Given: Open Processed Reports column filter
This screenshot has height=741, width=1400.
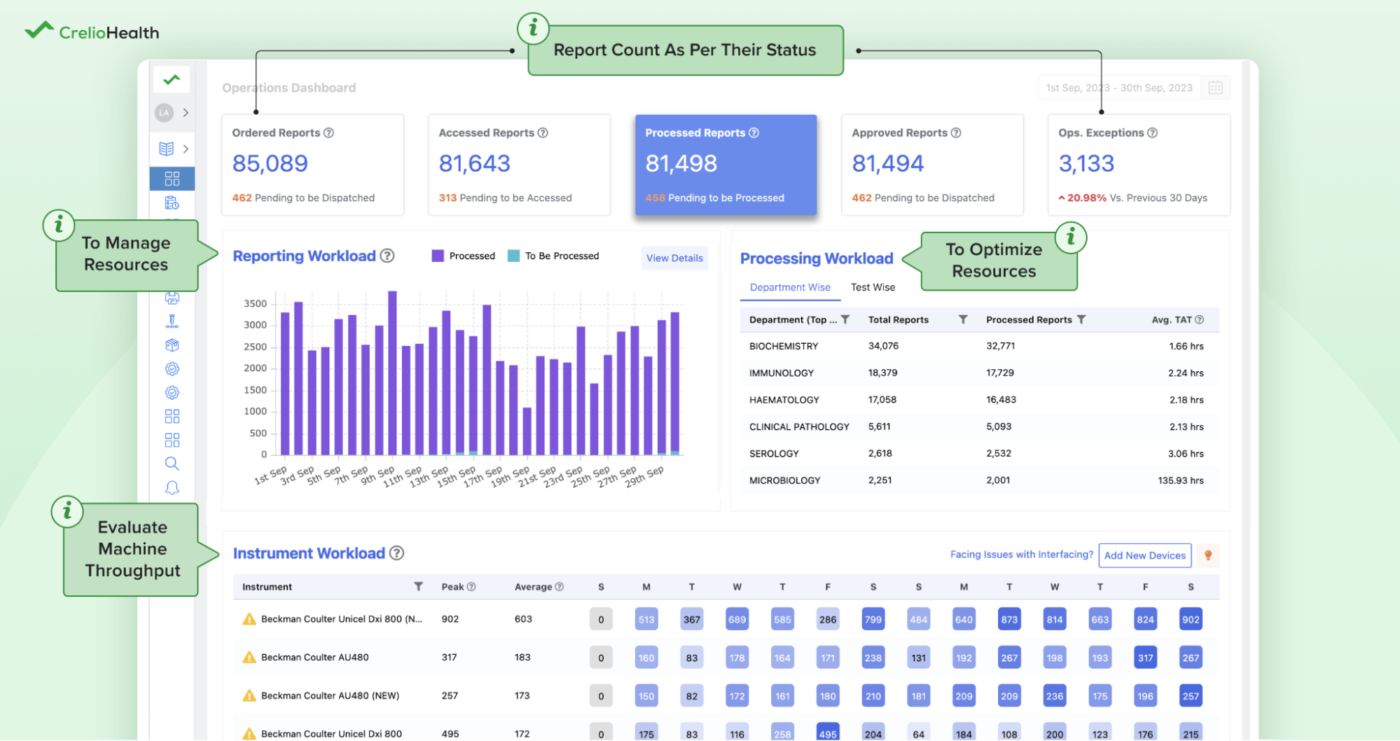Looking at the screenshot, I should [1082, 320].
